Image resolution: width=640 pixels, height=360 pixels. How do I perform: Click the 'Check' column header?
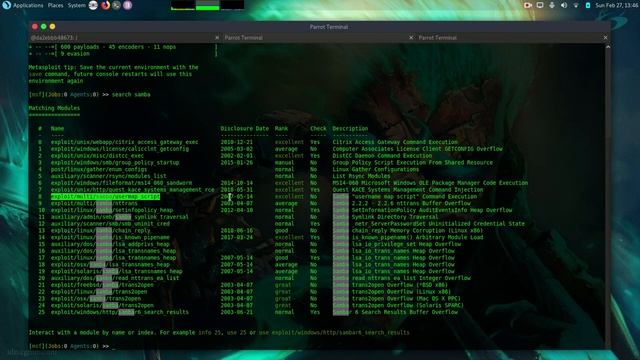coord(318,129)
